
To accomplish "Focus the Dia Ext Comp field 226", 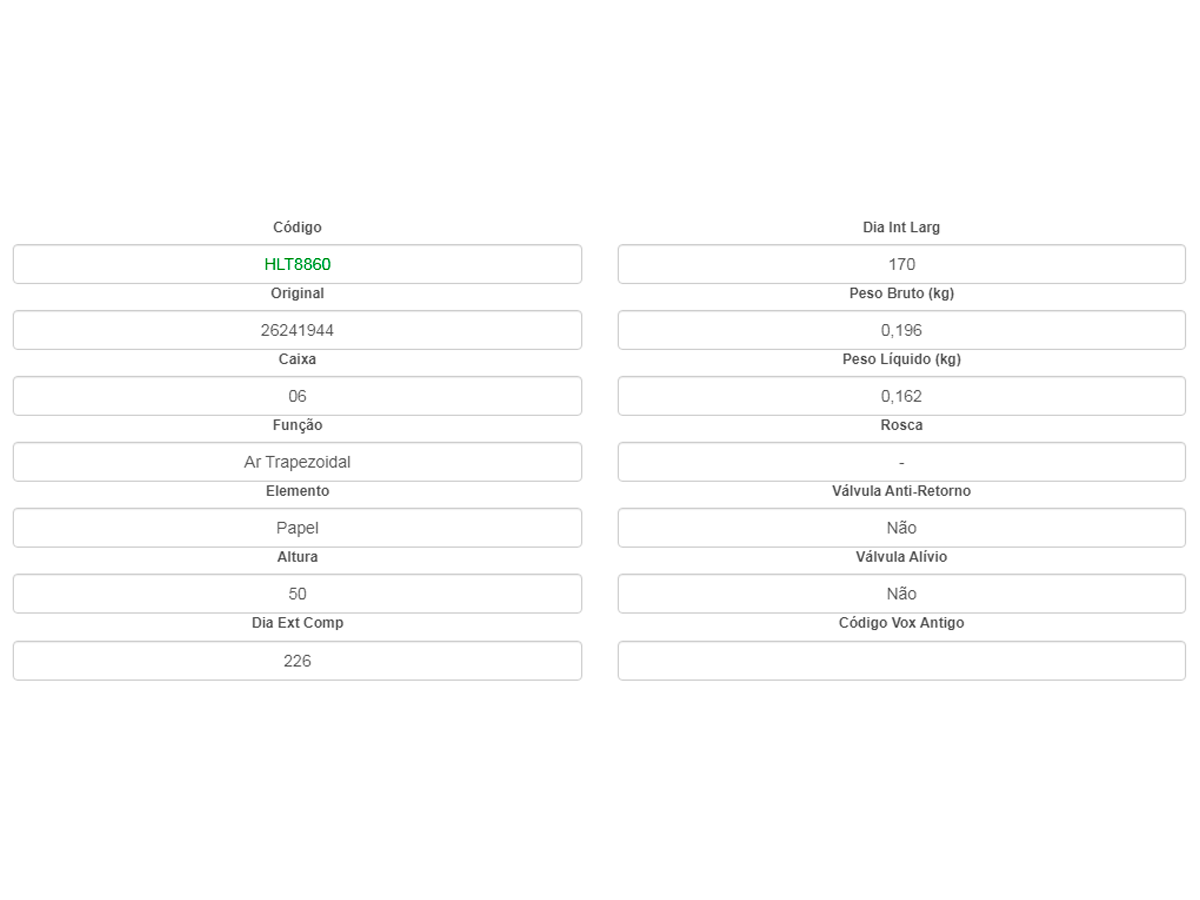I will click(x=297, y=661).
